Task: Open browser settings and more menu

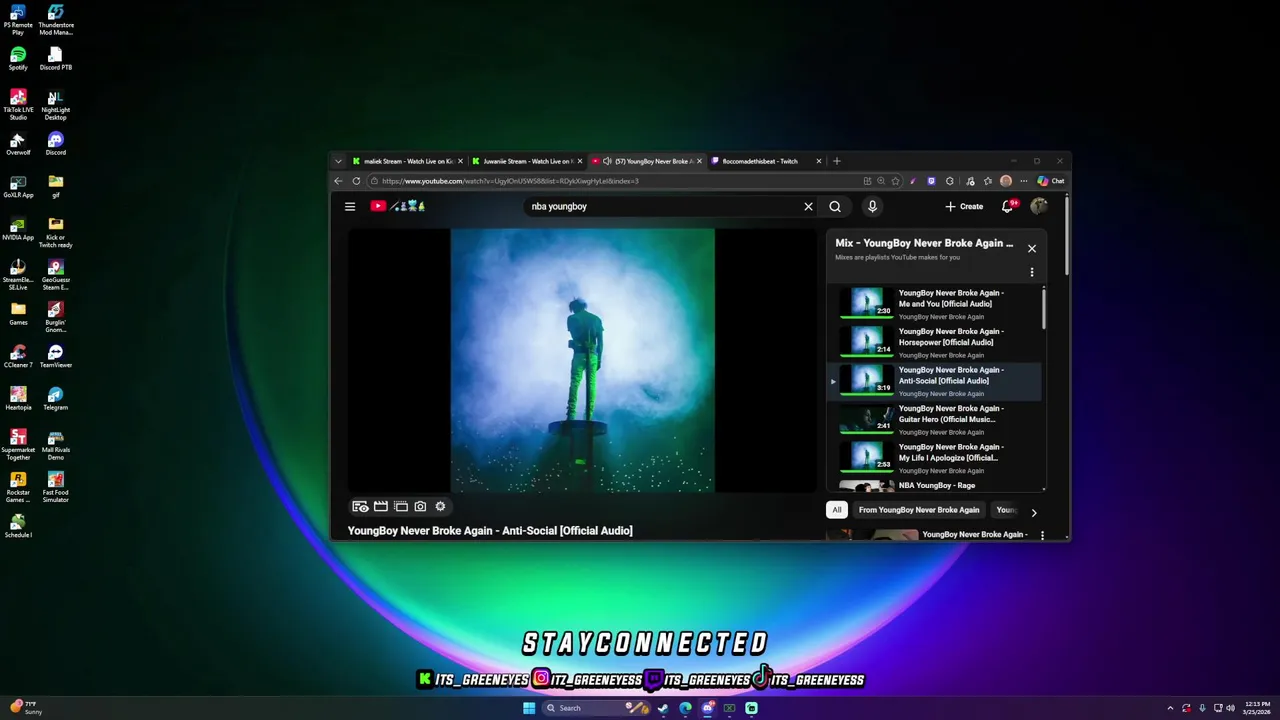Action: pyautogui.click(x=1023, y=181)
